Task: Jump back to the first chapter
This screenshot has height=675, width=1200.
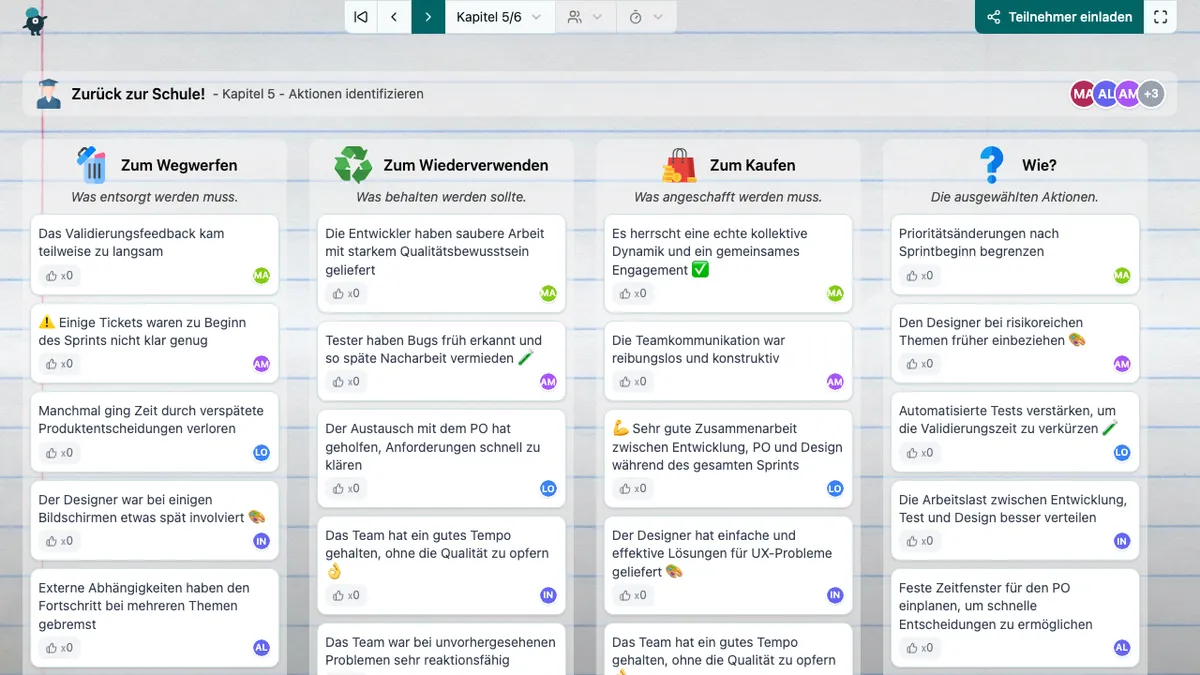Action: 361,17
